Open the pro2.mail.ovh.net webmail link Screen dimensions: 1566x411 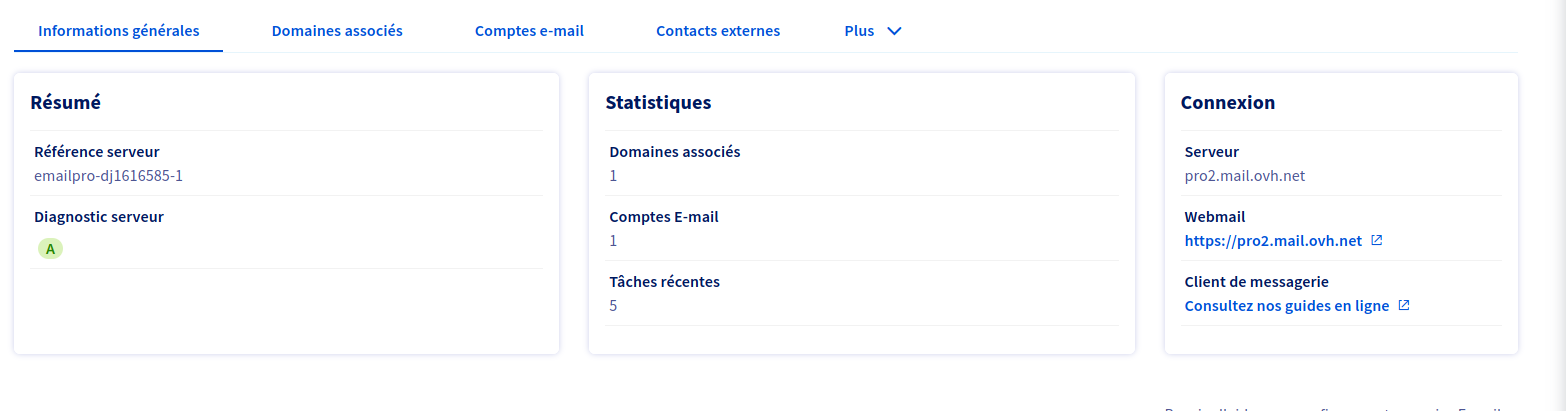click(1273, 241)
